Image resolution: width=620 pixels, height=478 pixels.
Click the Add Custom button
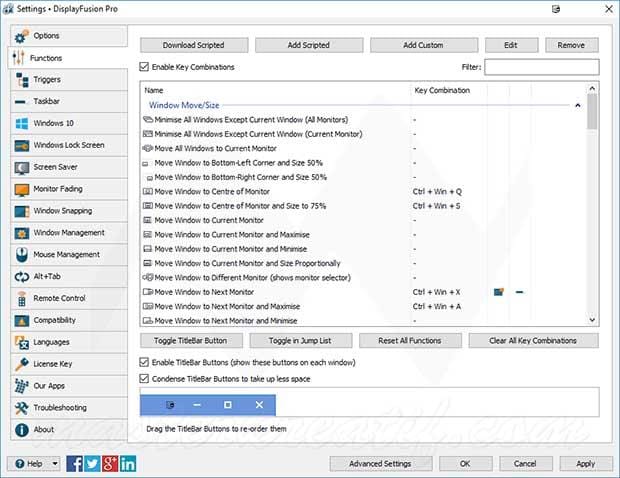tap(423, 45)
